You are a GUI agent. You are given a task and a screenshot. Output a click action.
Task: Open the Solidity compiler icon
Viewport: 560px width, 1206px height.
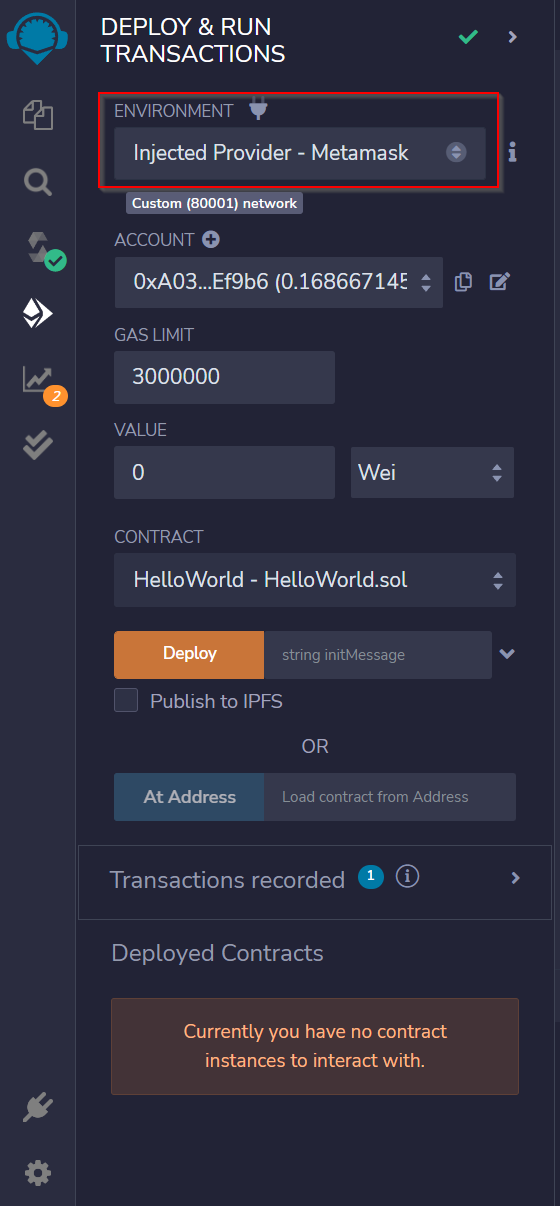44,249
